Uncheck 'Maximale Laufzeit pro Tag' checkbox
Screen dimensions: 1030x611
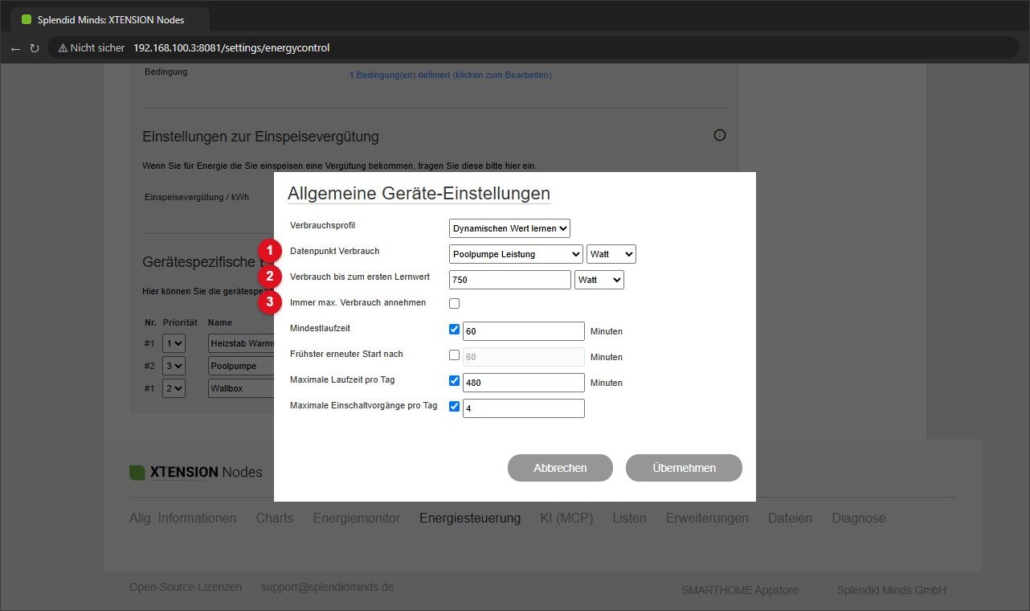454,380
